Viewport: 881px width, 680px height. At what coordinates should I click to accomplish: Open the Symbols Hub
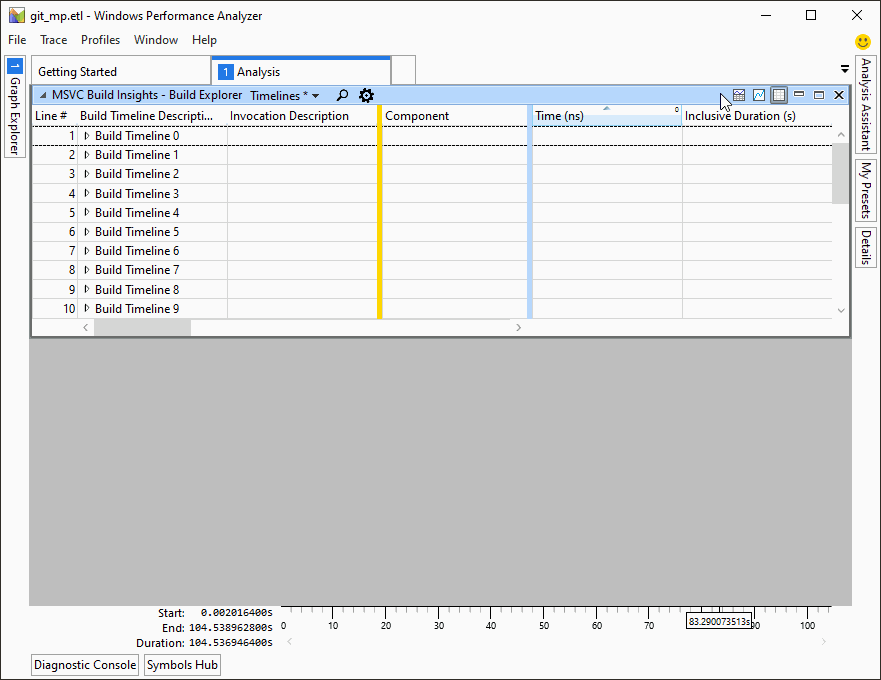(x=182, y=664)
